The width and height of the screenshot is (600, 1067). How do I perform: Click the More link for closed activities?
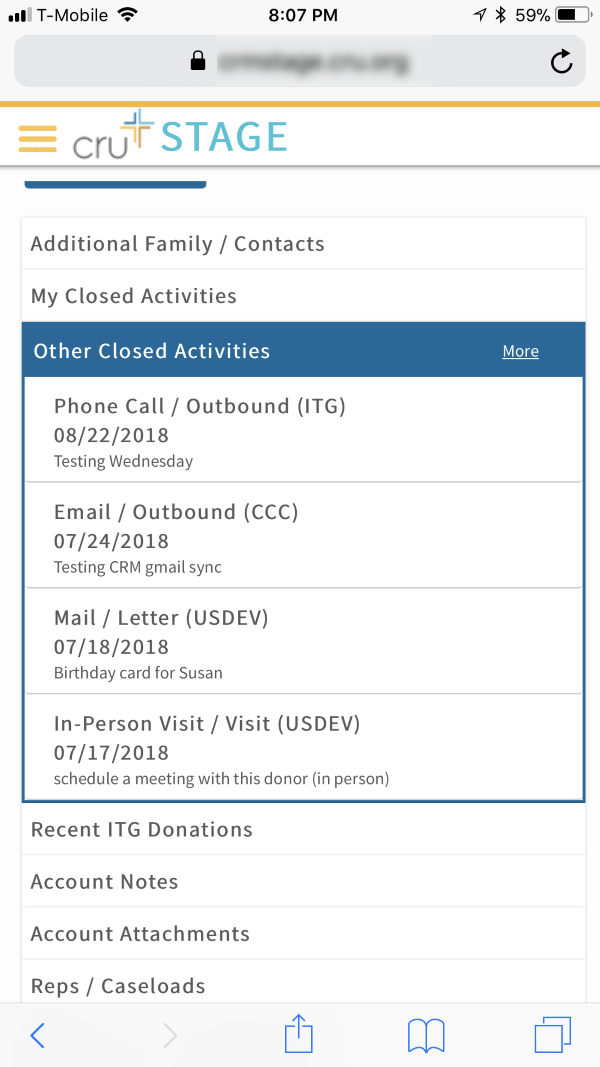[520, 352]
